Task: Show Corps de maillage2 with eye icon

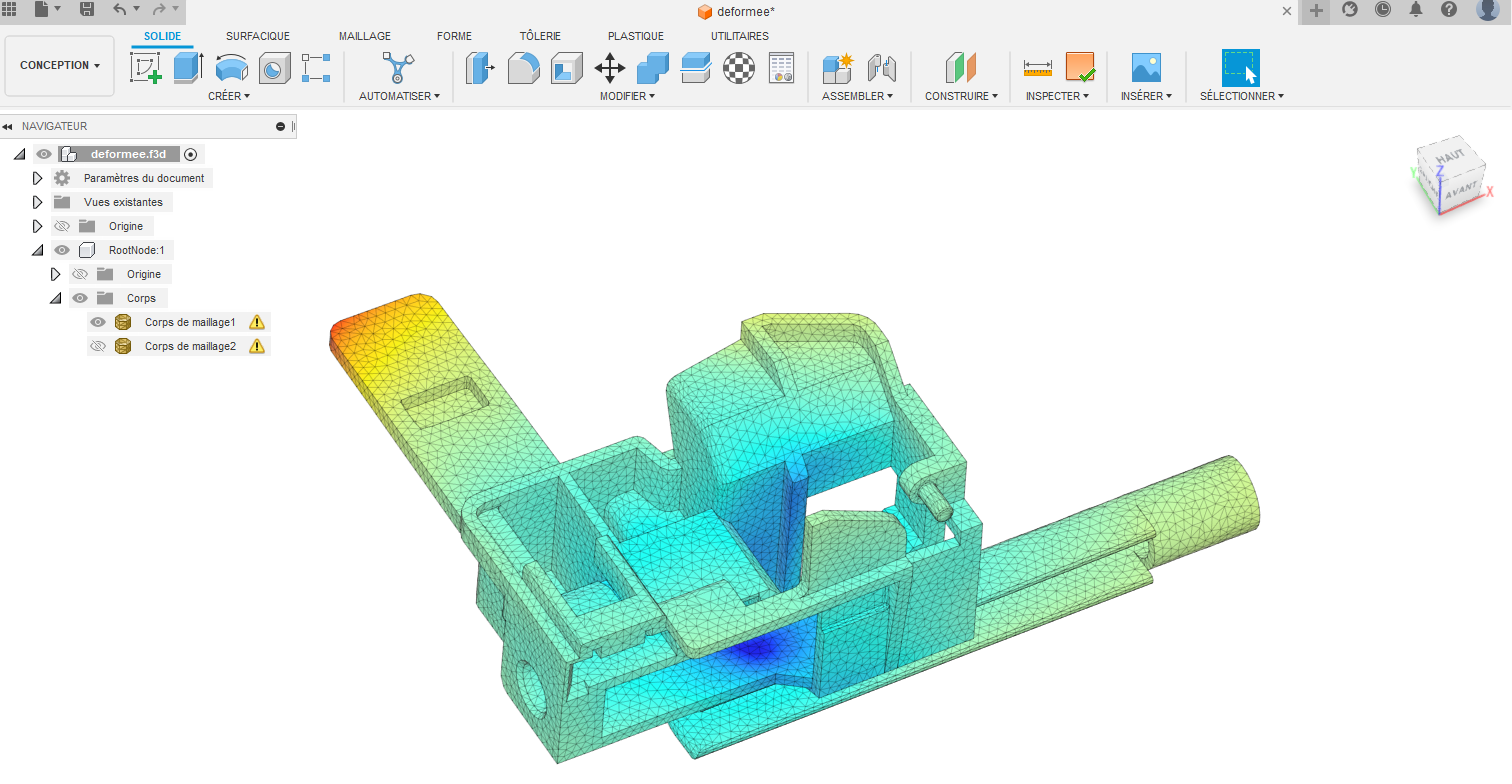Action: pos(98,346)
